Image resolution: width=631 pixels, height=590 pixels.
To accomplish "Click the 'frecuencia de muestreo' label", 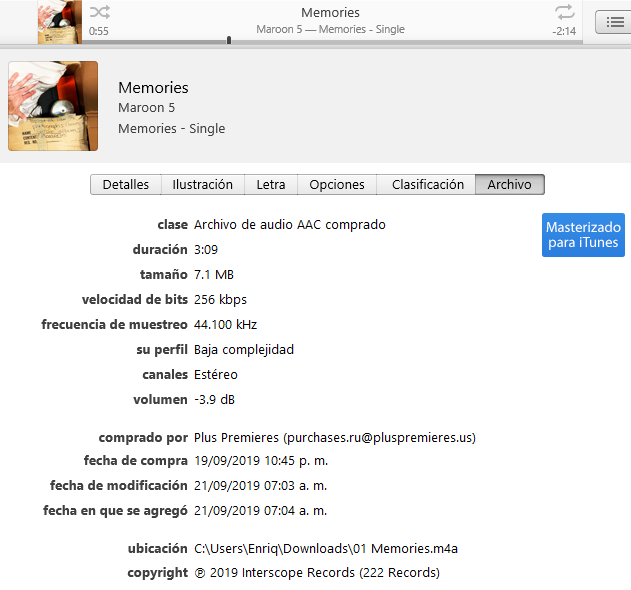I will (x=115, y=324).
